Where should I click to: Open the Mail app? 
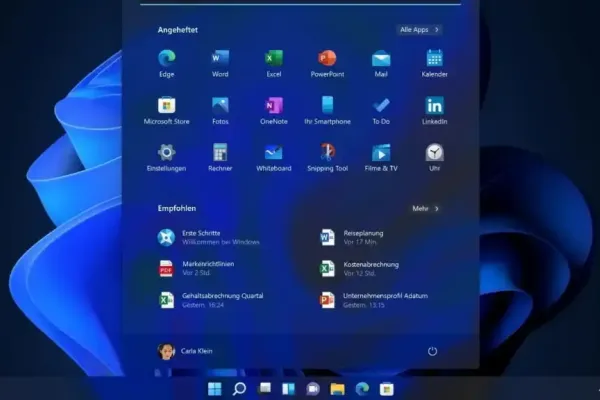(381, 64)
